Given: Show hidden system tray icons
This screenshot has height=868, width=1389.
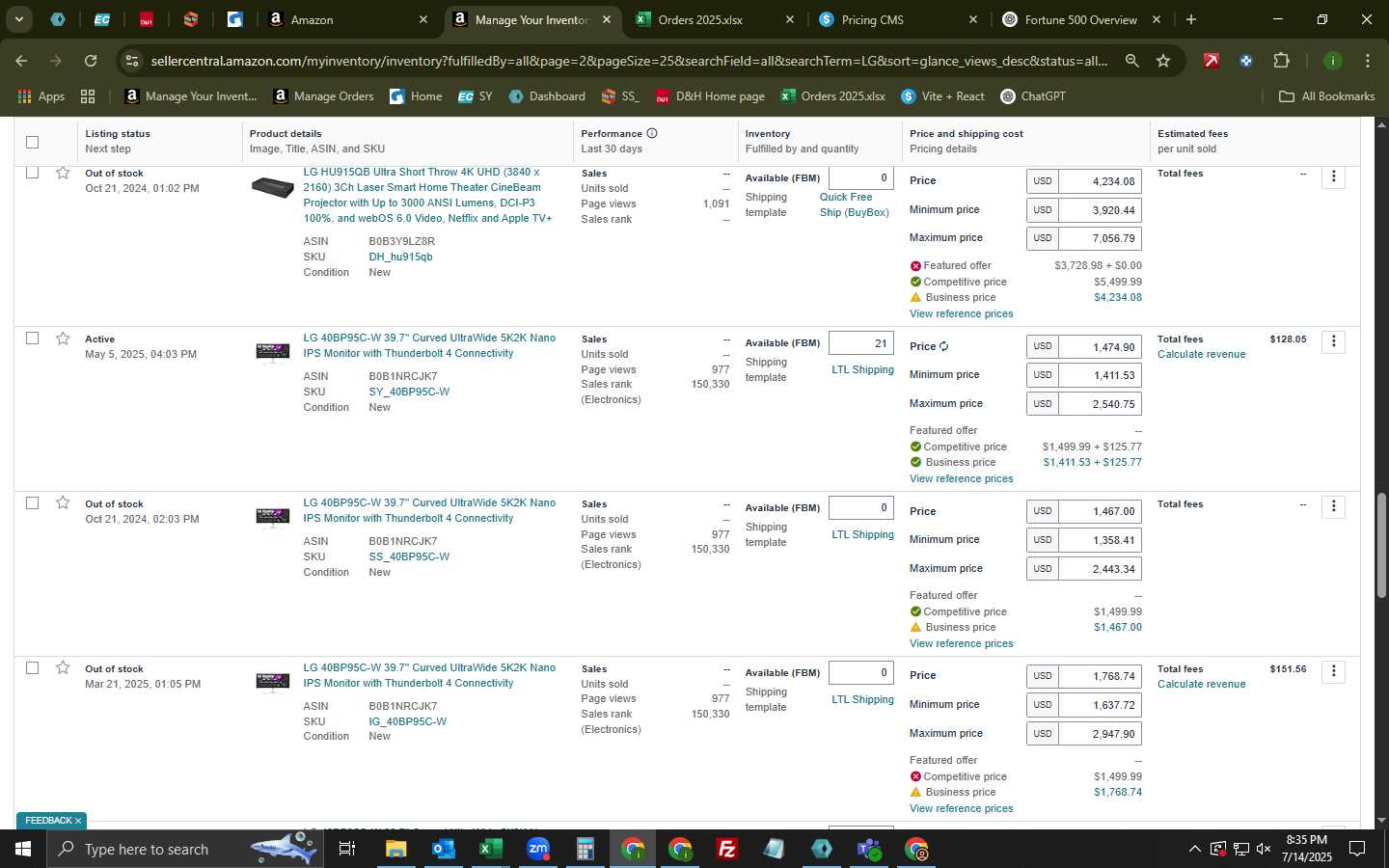Looking at the screenshot, I should (x=1194, y=849).
